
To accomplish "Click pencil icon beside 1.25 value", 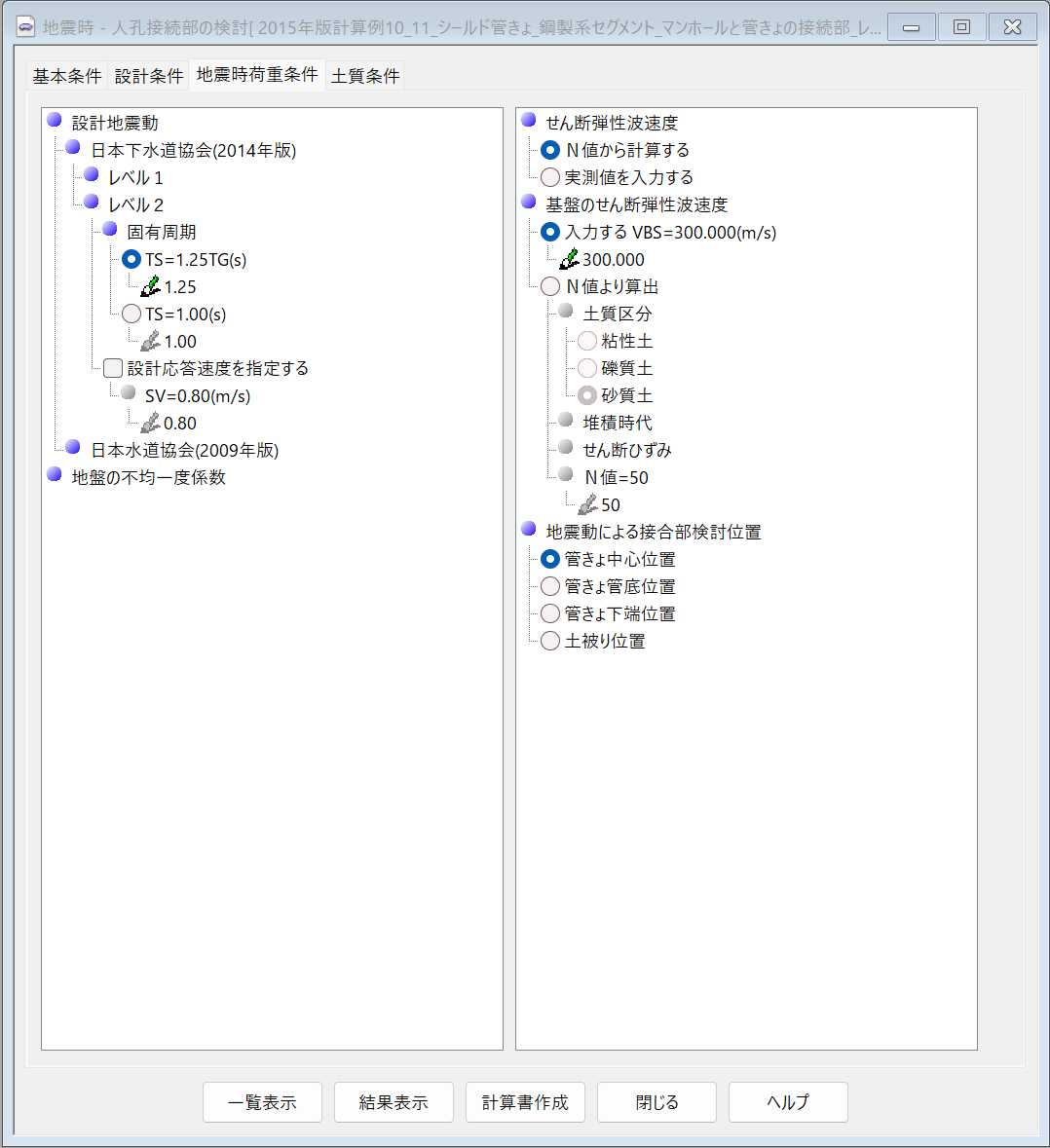I will point(150,287).
